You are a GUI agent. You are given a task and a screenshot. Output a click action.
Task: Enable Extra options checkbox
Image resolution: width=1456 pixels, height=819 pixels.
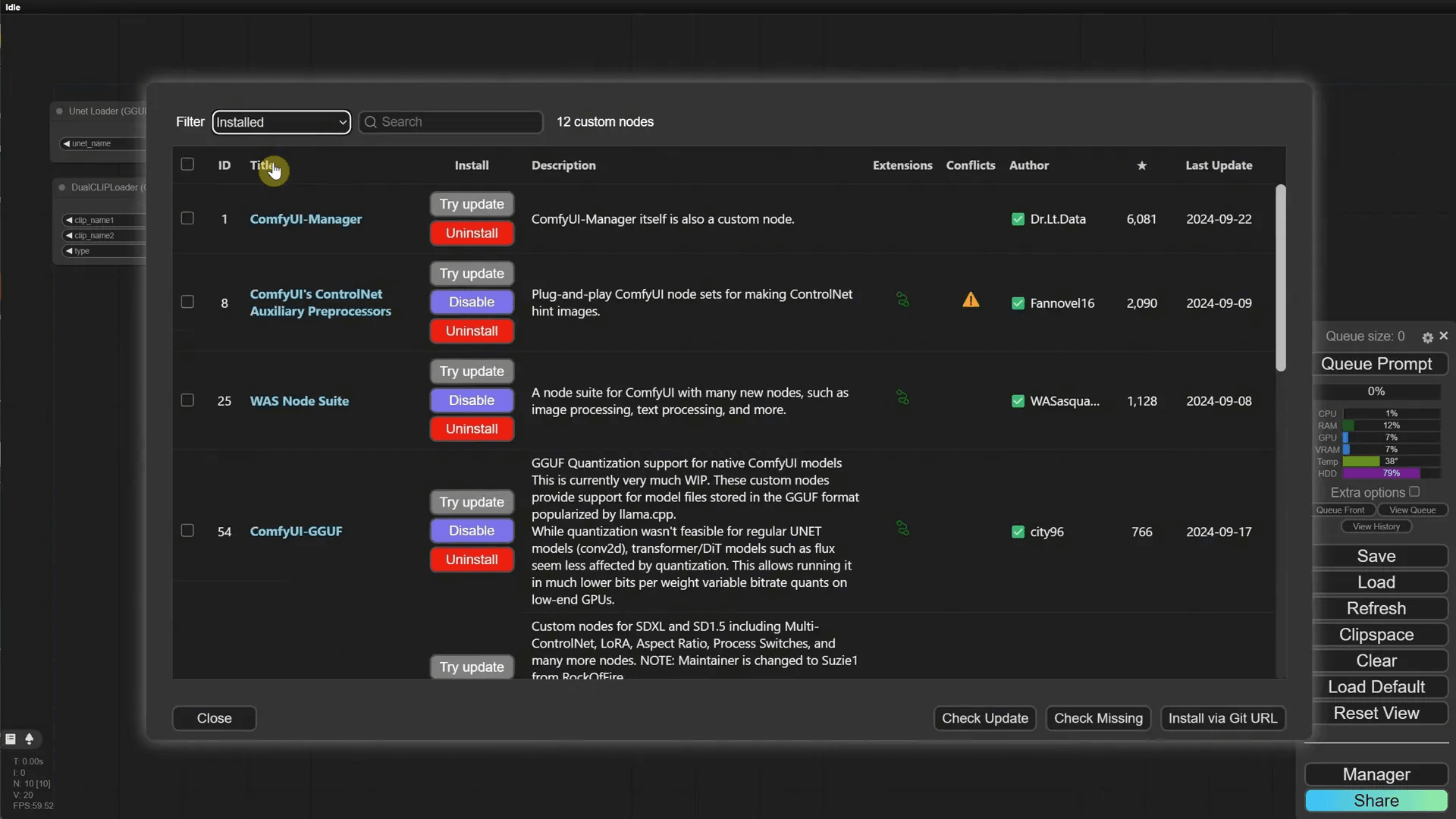click(x=1414, y=492)
